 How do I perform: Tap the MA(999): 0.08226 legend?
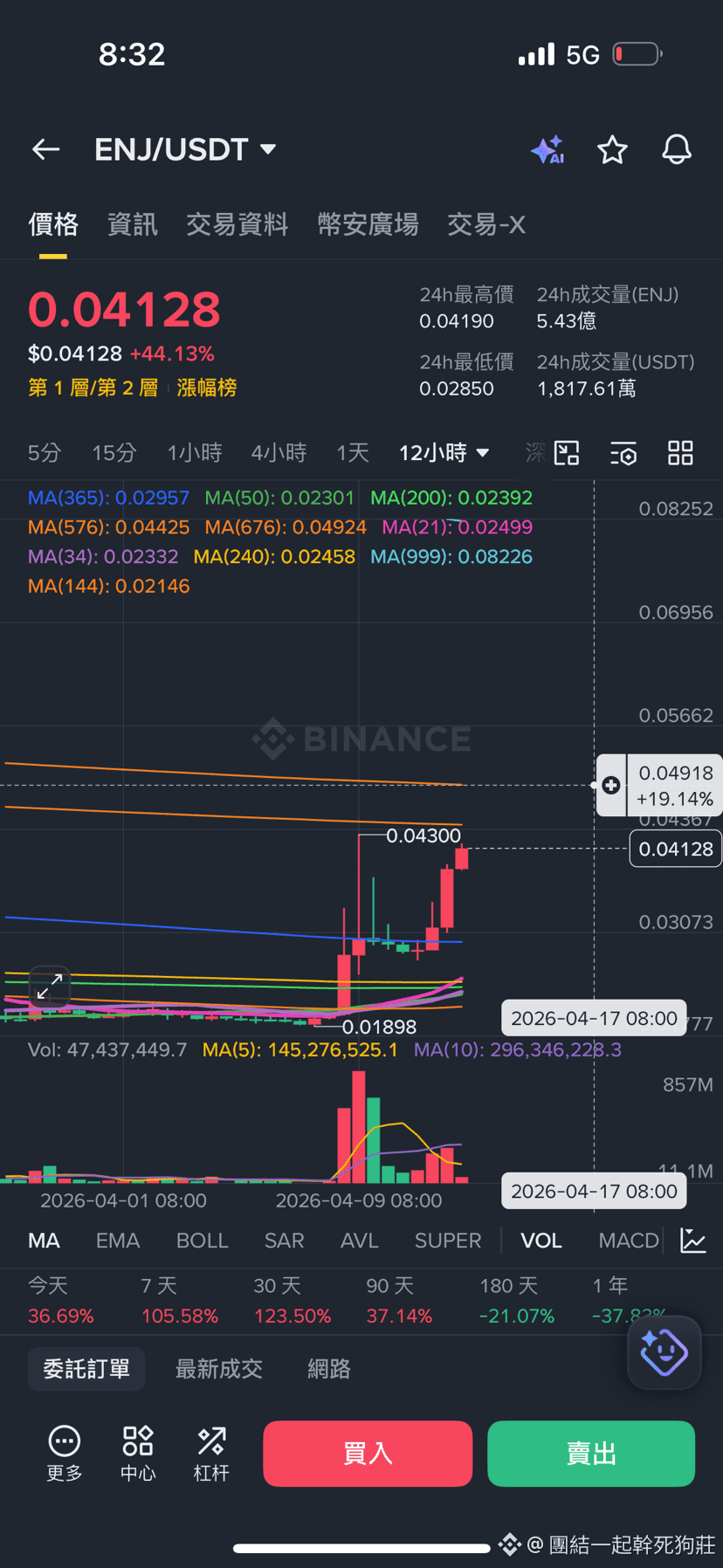tap(451, 556)
